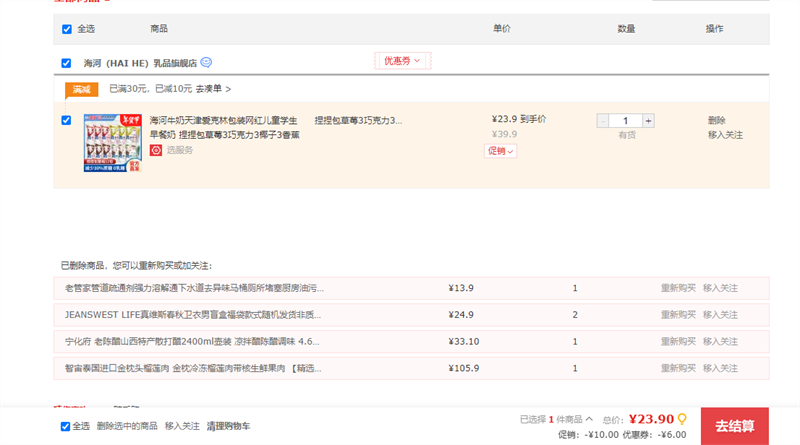Click the red 选服务 service icon
This screenshot has width=800, height=445.
pos(156,150)
